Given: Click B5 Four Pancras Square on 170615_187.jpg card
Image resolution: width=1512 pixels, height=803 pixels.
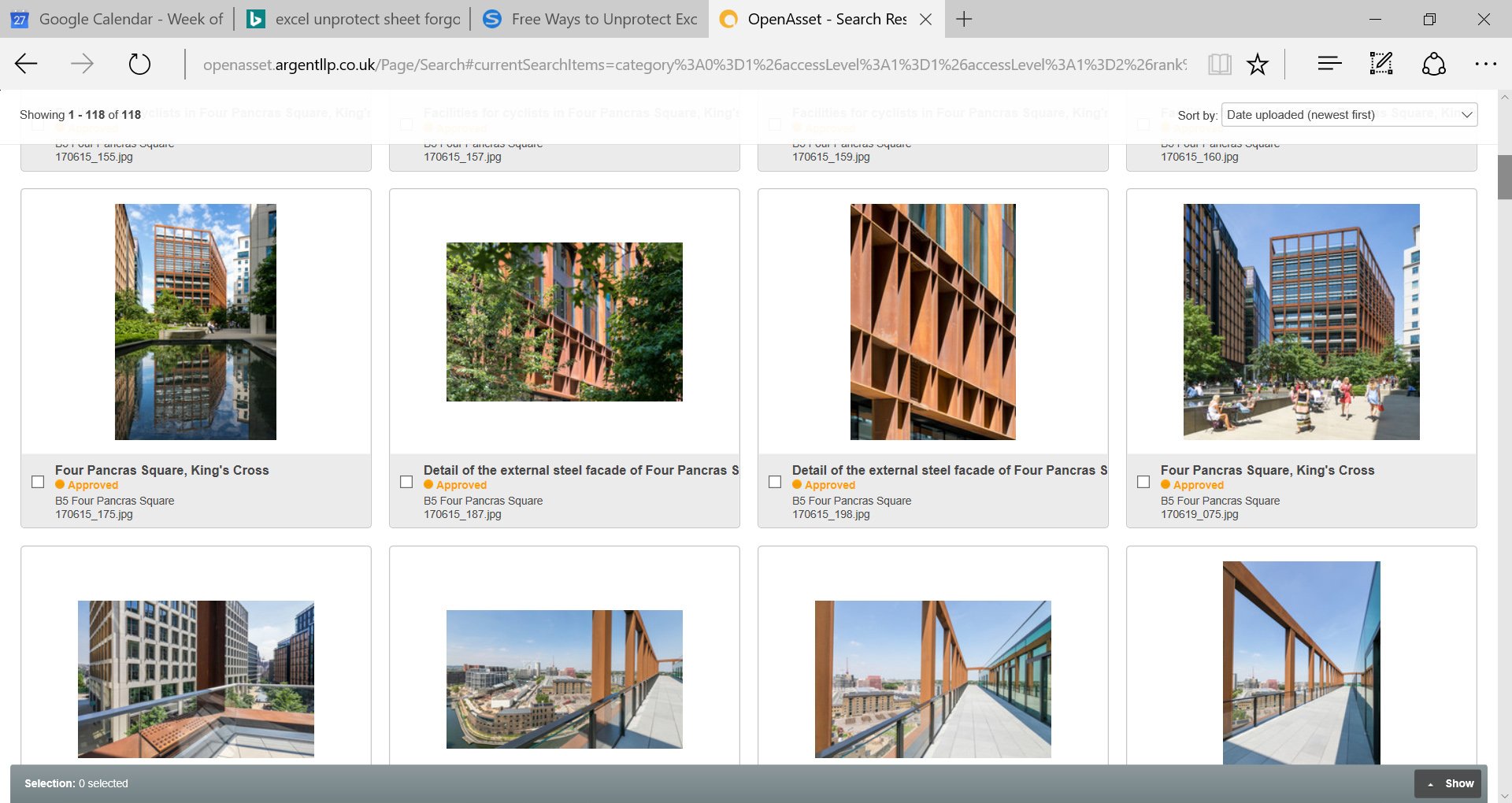Looking at the screenshot, I should click(484, 501).
